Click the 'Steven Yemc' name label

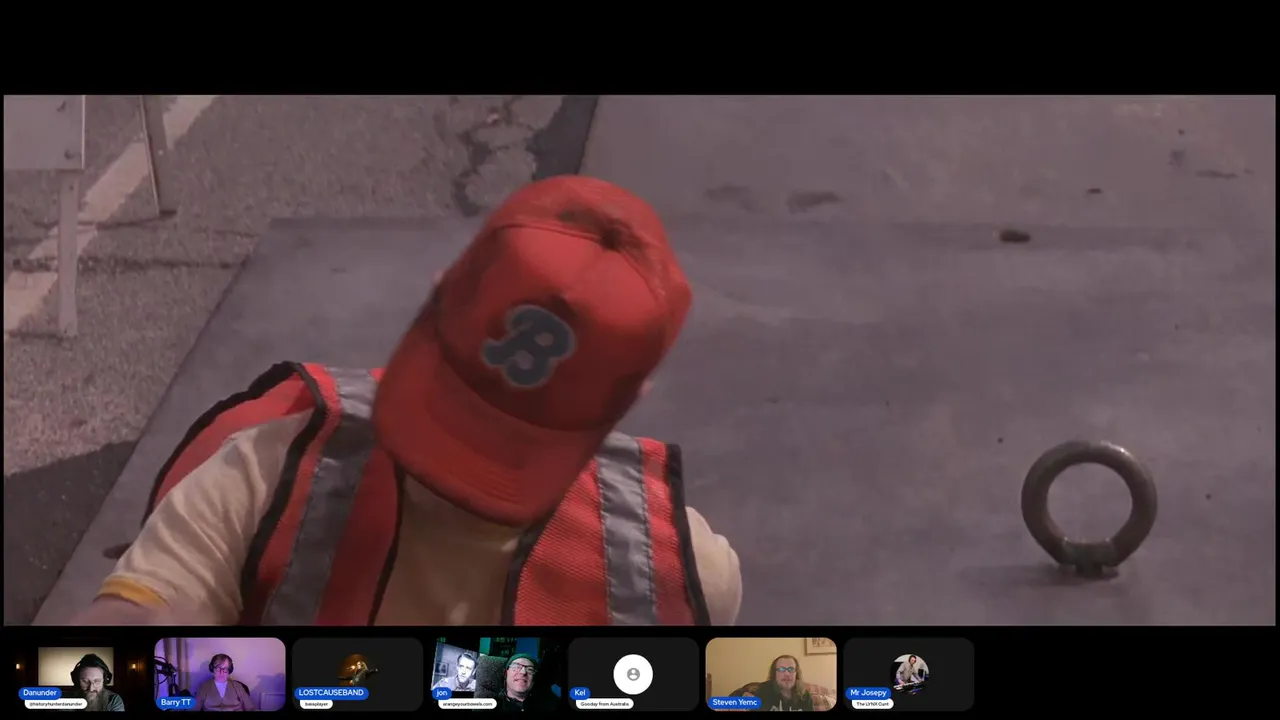click(x=735, y=702)
